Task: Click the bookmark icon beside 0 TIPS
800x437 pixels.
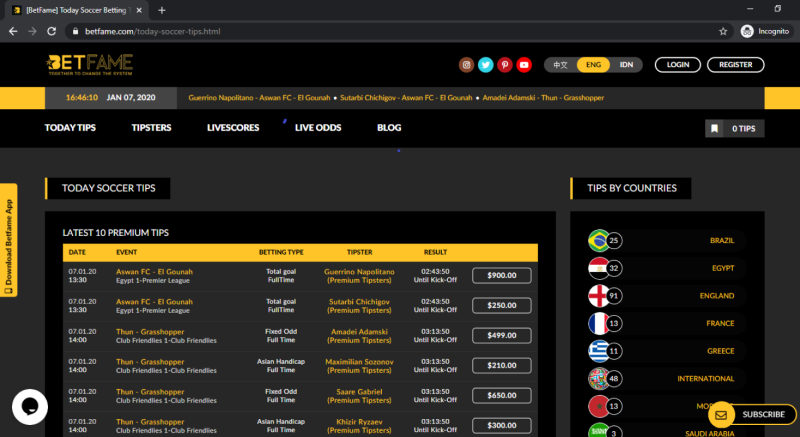Action: click(714, 128)
